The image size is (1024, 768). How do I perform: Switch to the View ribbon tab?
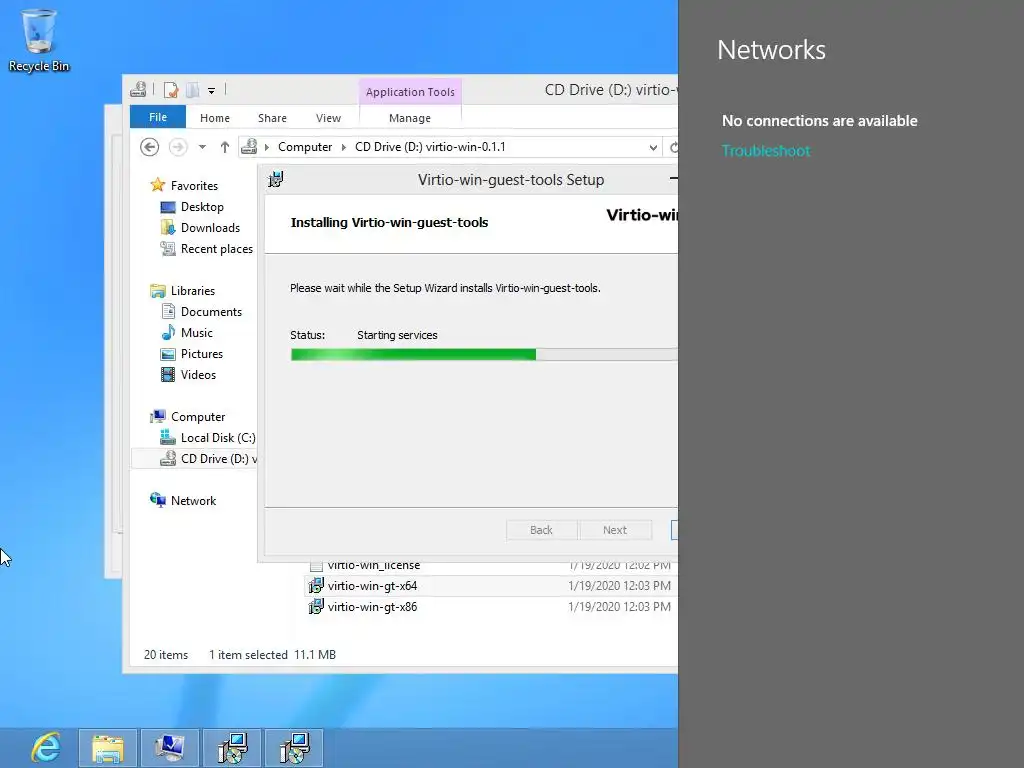click(x=328, y=118)
